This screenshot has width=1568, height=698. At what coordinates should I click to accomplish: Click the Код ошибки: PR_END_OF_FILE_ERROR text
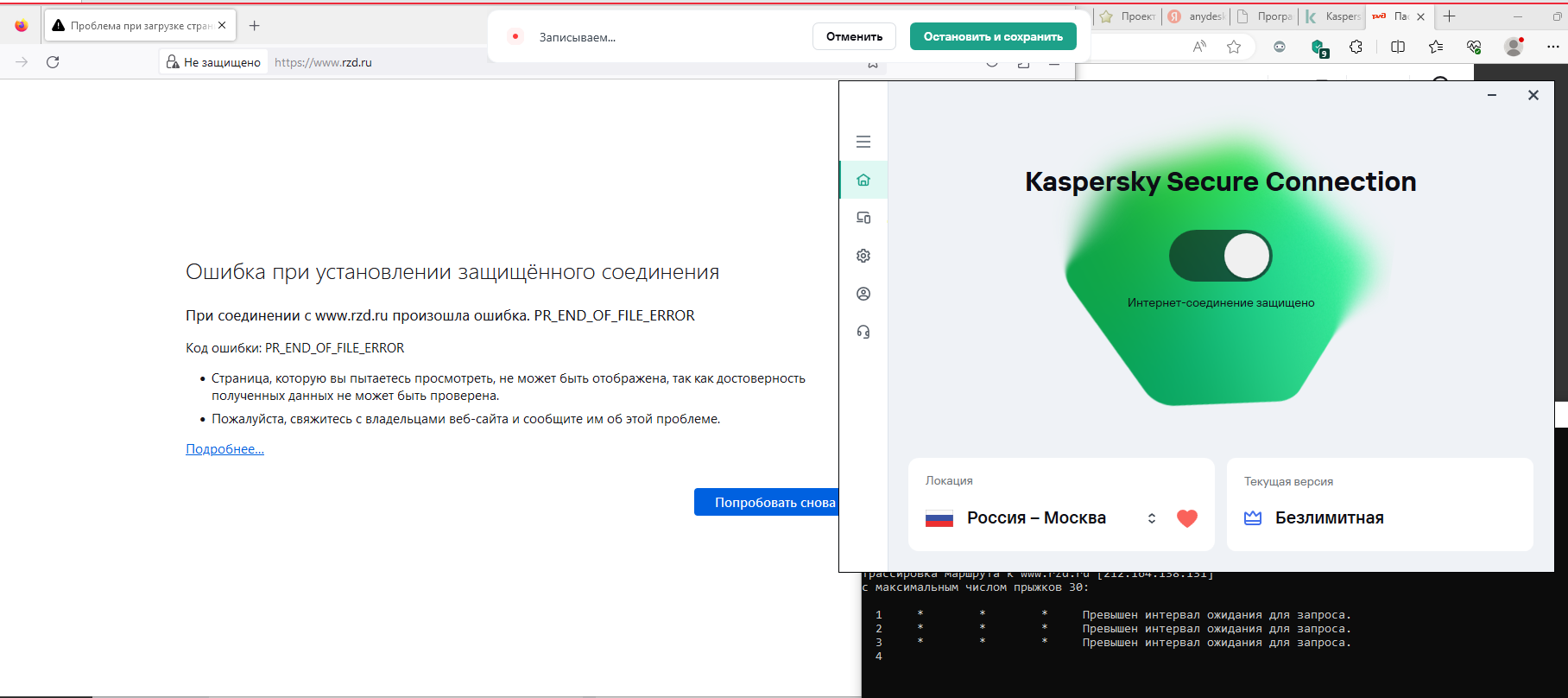coord(294,348)
